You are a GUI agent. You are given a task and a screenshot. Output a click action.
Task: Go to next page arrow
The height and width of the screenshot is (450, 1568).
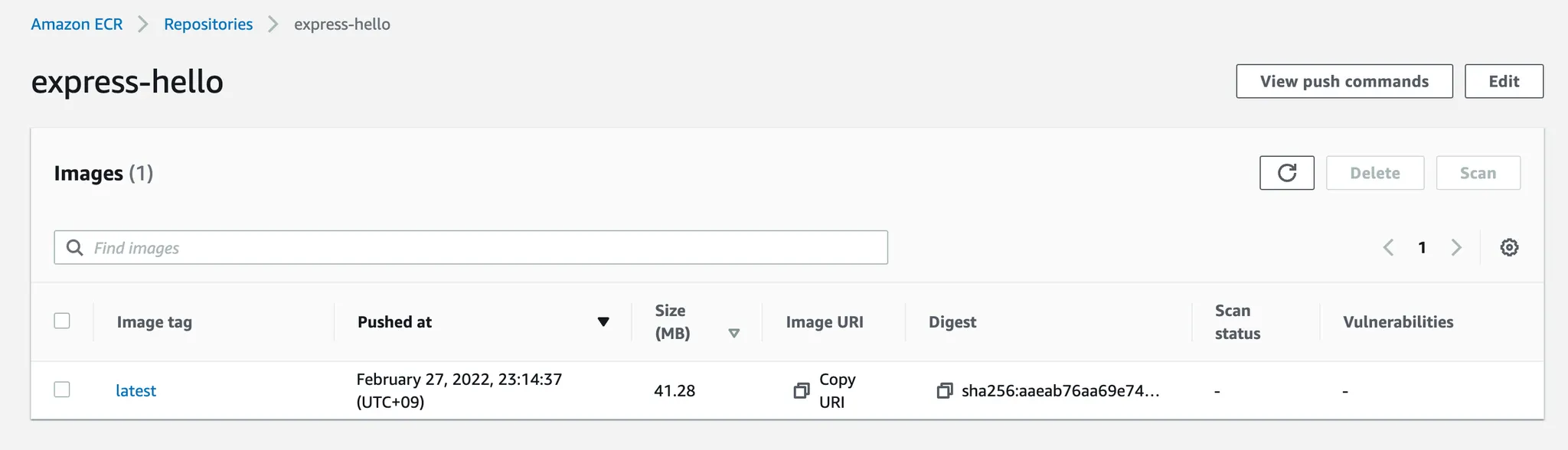click(x=1455, y=247)
